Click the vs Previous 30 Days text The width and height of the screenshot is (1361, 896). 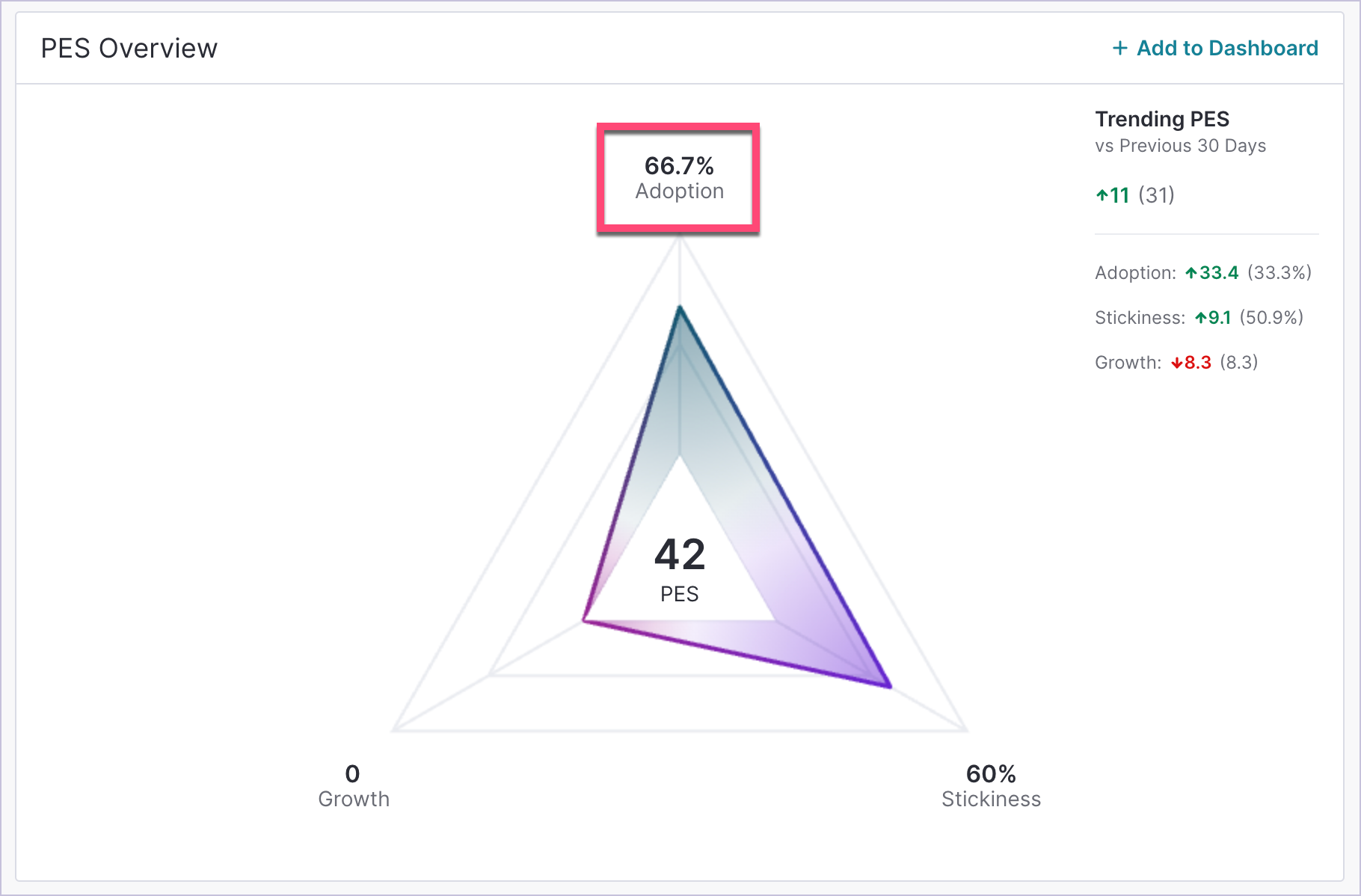(x=1180, y=146)
